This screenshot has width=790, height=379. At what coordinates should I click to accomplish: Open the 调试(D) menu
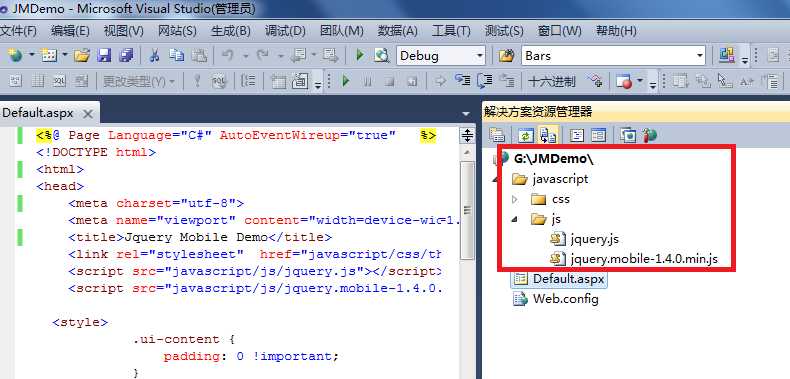point(285,31)
